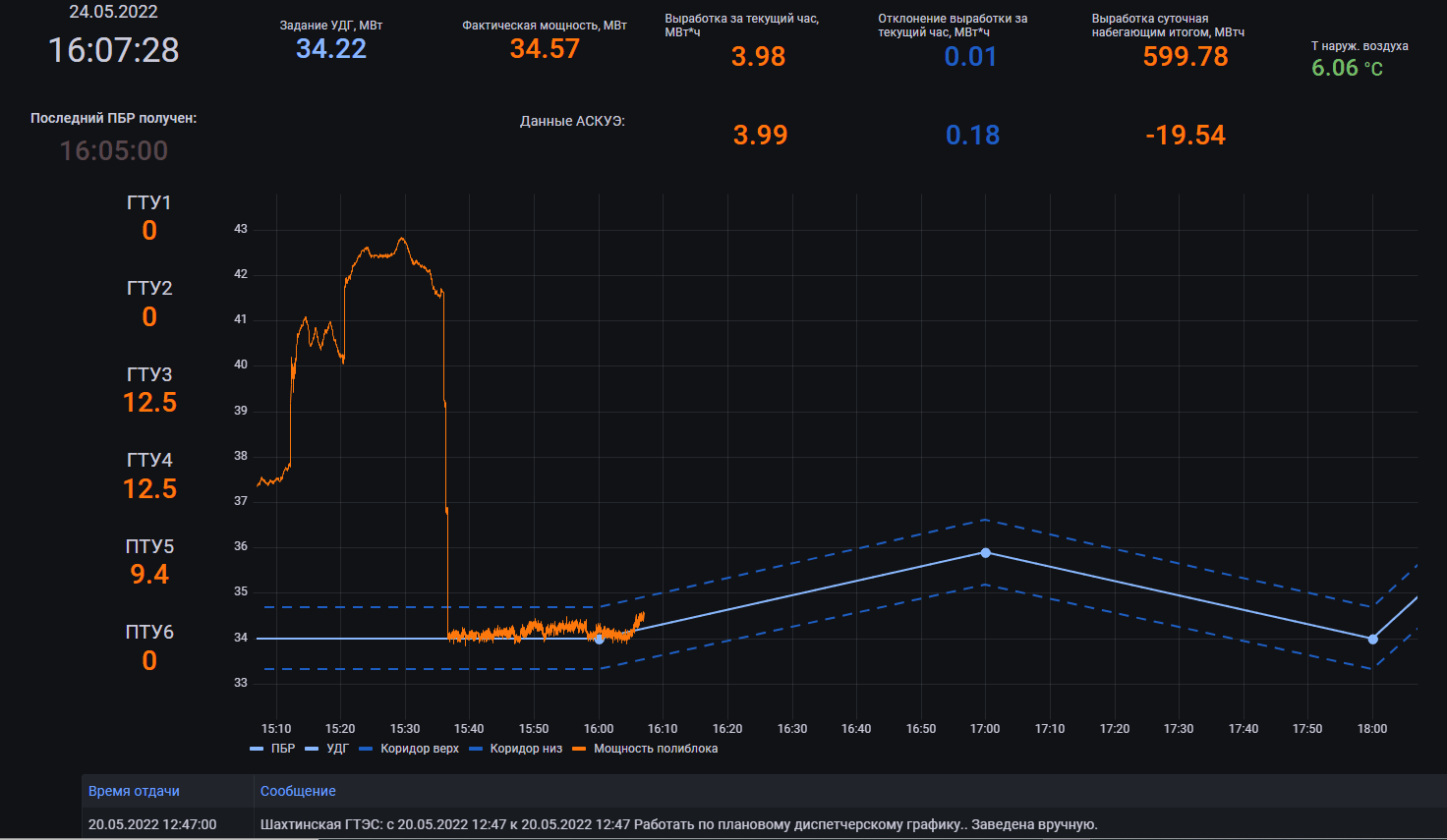Click the last ПБР received time 16:05:00
1447x840 pixels.
coord(114,150)
